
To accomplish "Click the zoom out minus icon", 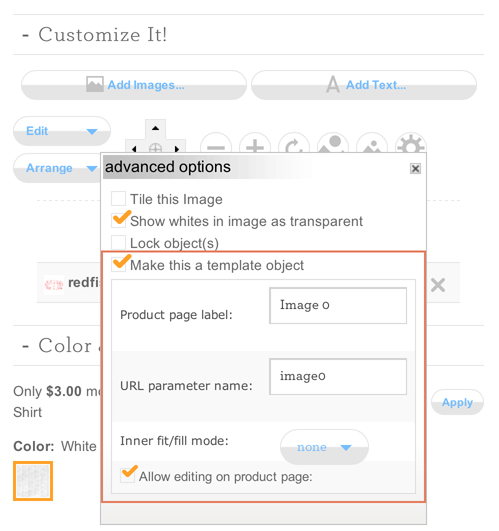I will coord(216,144).
